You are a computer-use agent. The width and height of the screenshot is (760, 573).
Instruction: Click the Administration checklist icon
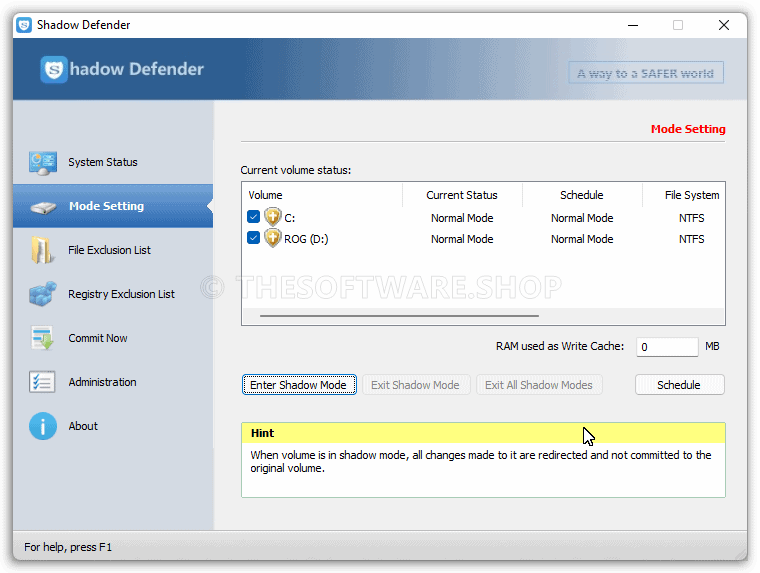pyautogui.click(x=42, y=382)
